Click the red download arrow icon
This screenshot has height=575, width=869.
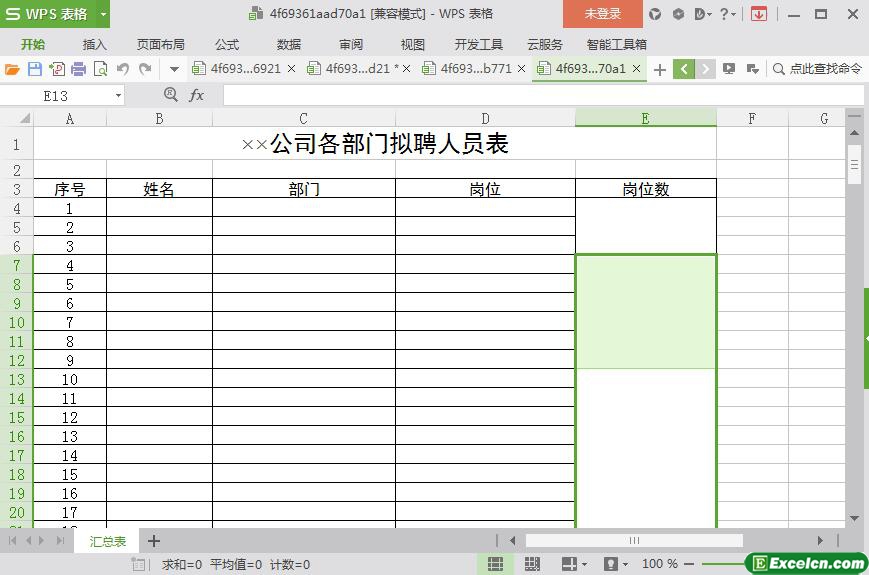pos(759,14)
